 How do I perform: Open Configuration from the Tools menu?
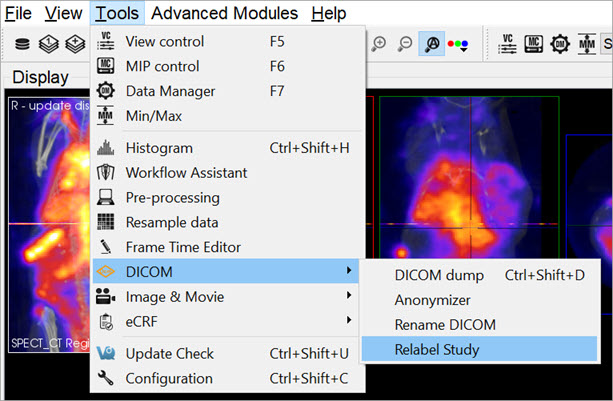(169, 378)
